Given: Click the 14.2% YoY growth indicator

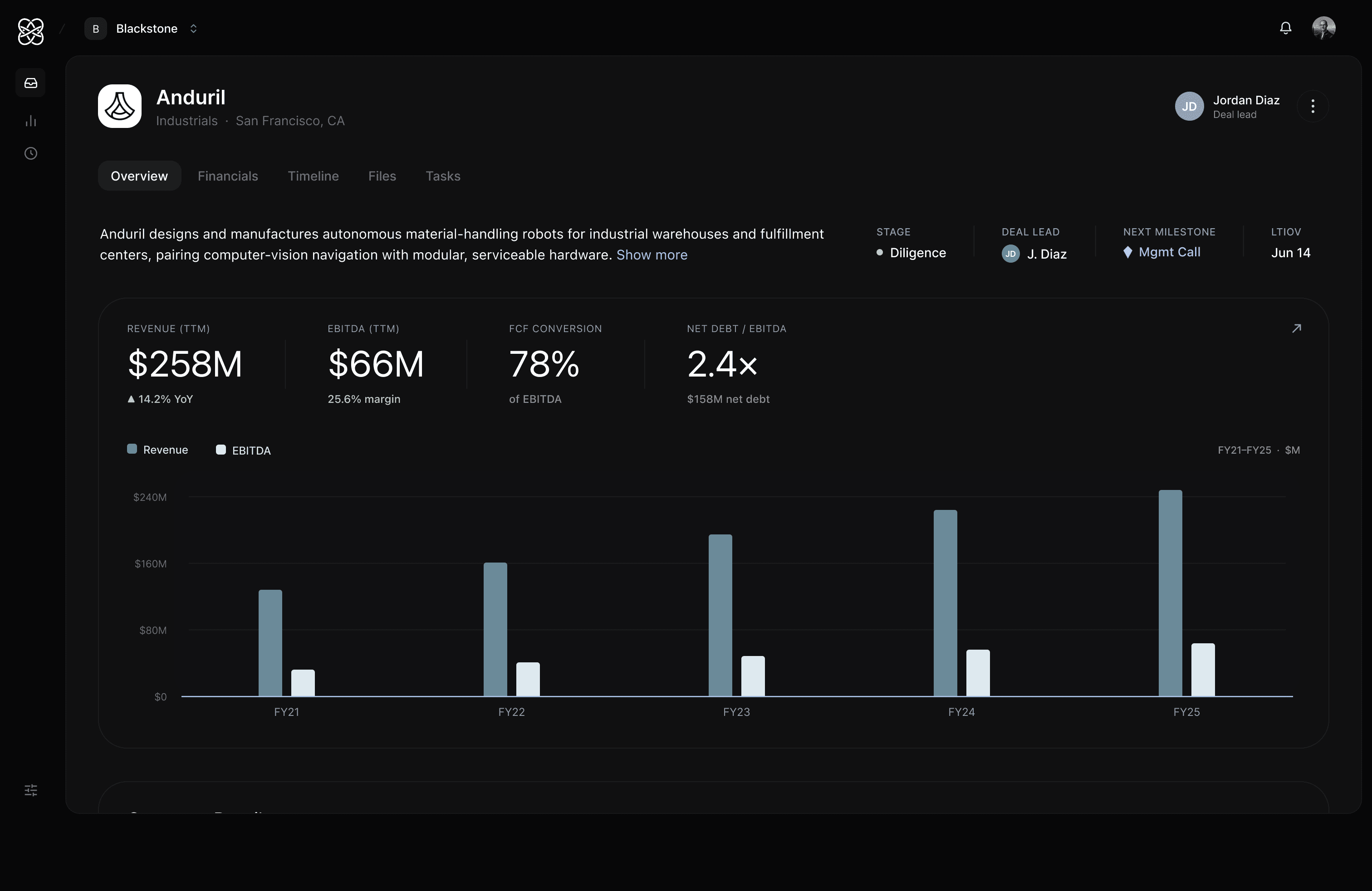Looking at the screenshot, I should [160, 399].
